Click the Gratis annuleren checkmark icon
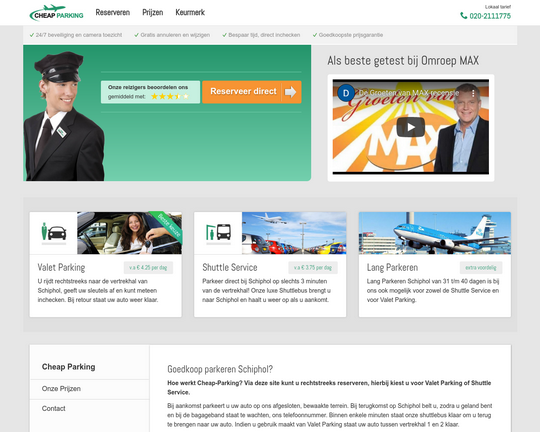The width and height of the screenshot is (540, 432). point(136,35)
